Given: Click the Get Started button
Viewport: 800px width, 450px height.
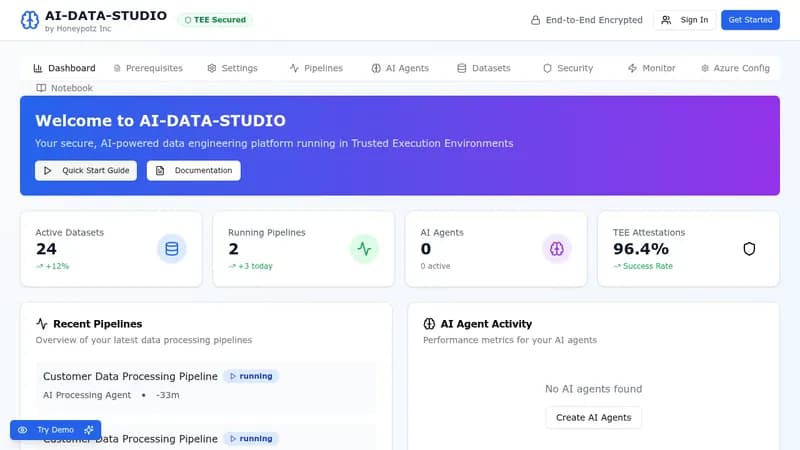Looking at the screenshot, I should coord(750,20).
